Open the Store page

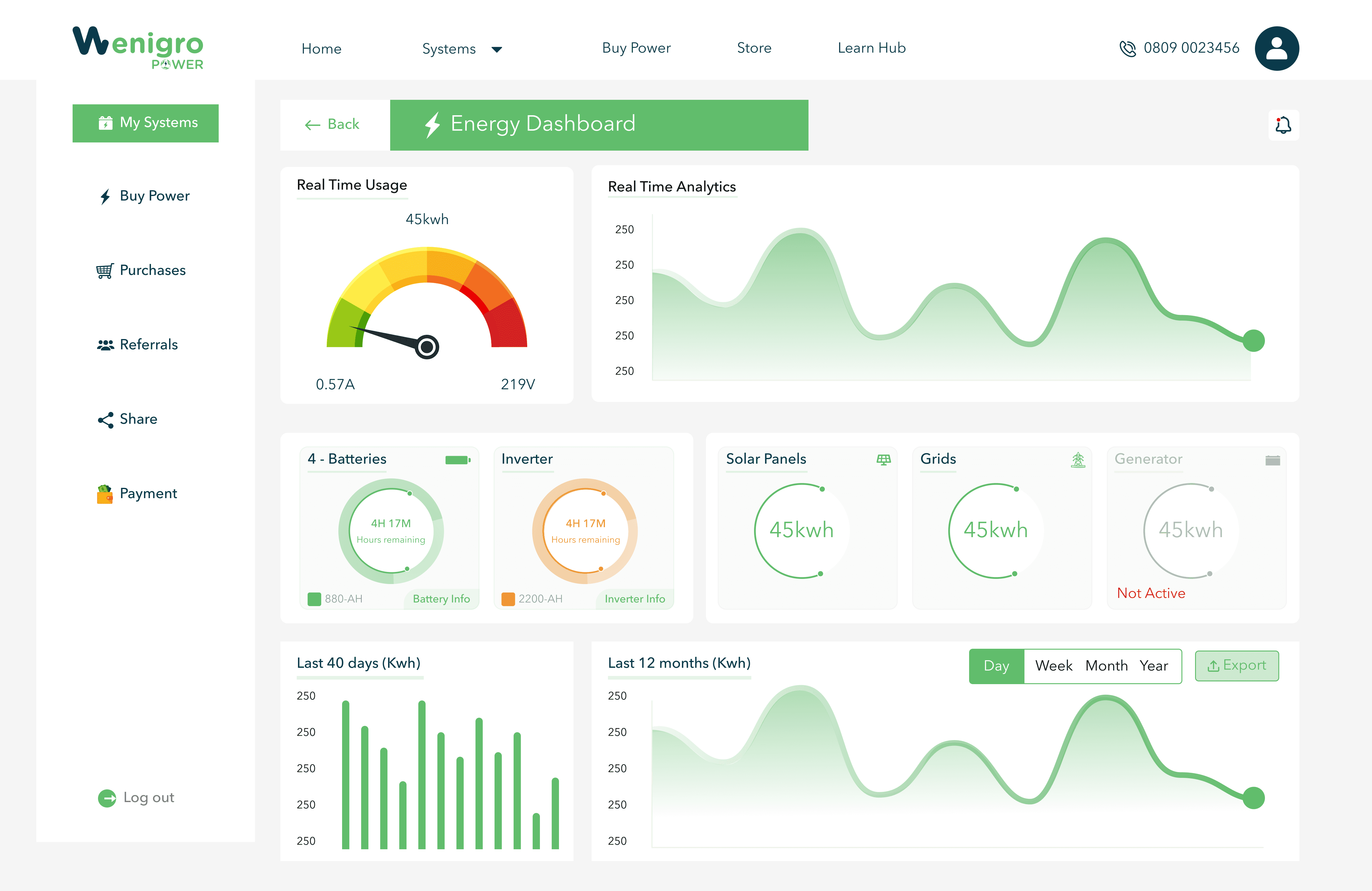coord(753,48)
